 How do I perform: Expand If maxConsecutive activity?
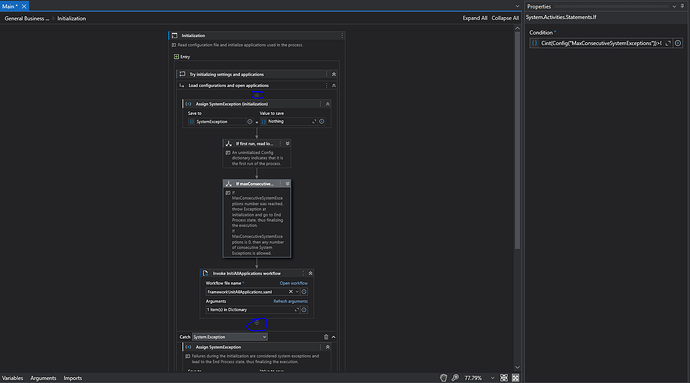[x=287, y=184]
